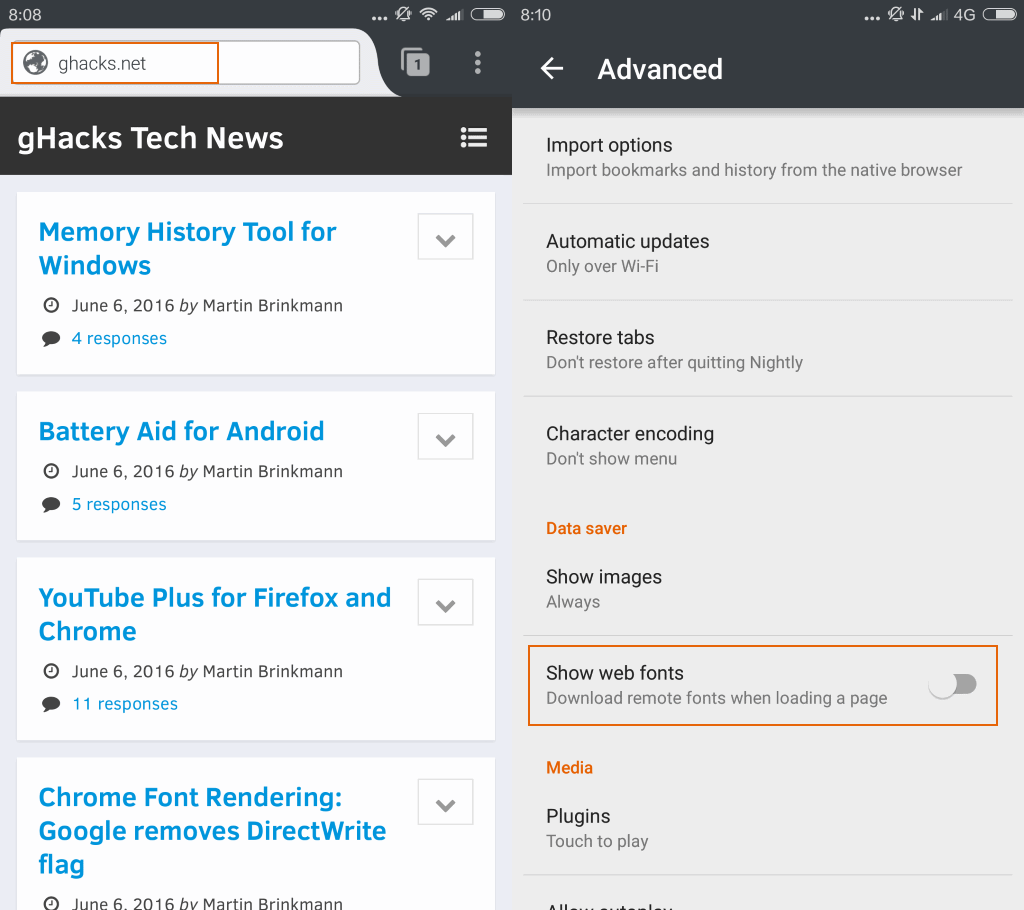This screenshot has width=1024, height=910.
Task: Open Battery Aid for Android article
Action: point(182,431)
